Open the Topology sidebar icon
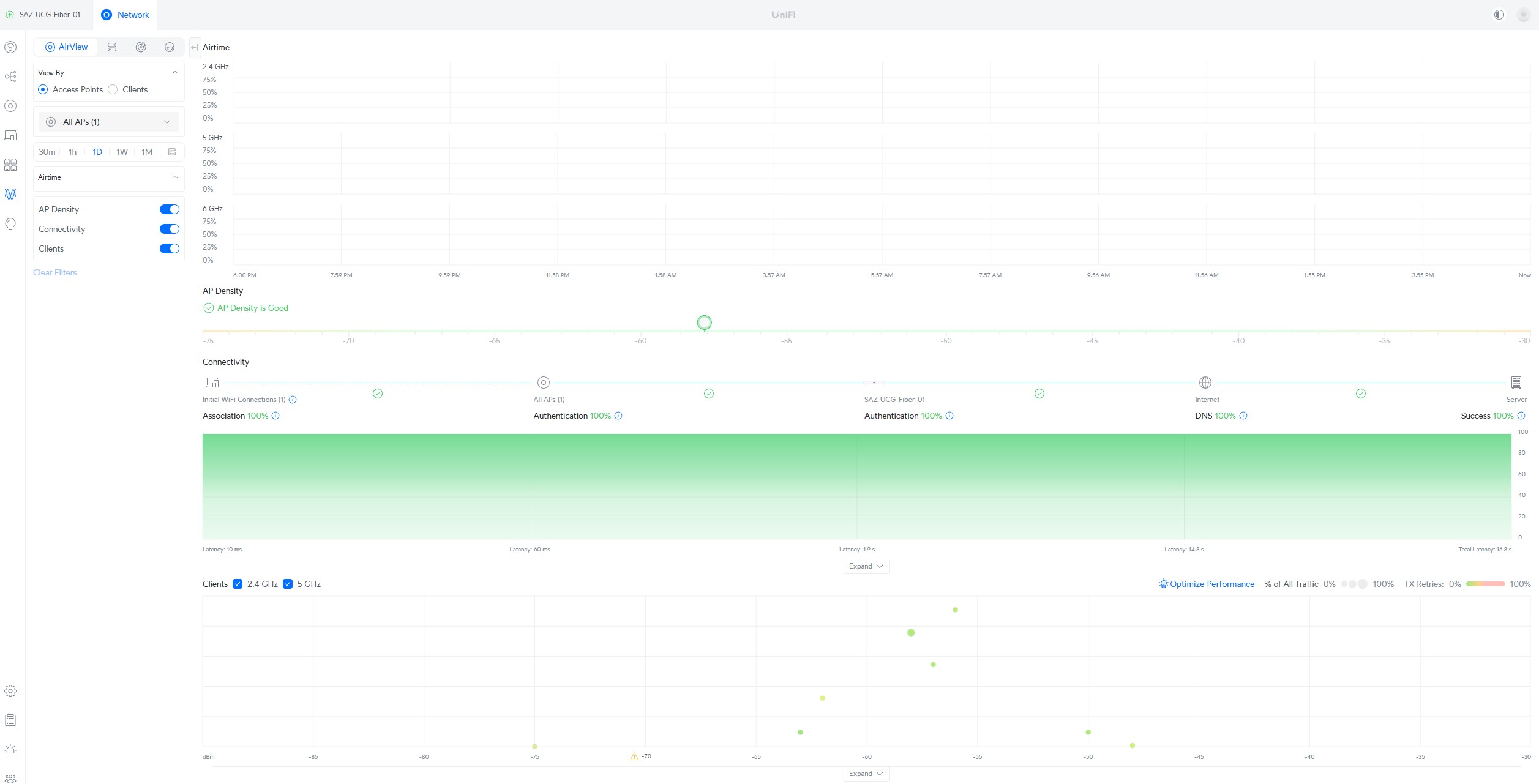Viewport: 1539px width, 784px height. [10, 77]
